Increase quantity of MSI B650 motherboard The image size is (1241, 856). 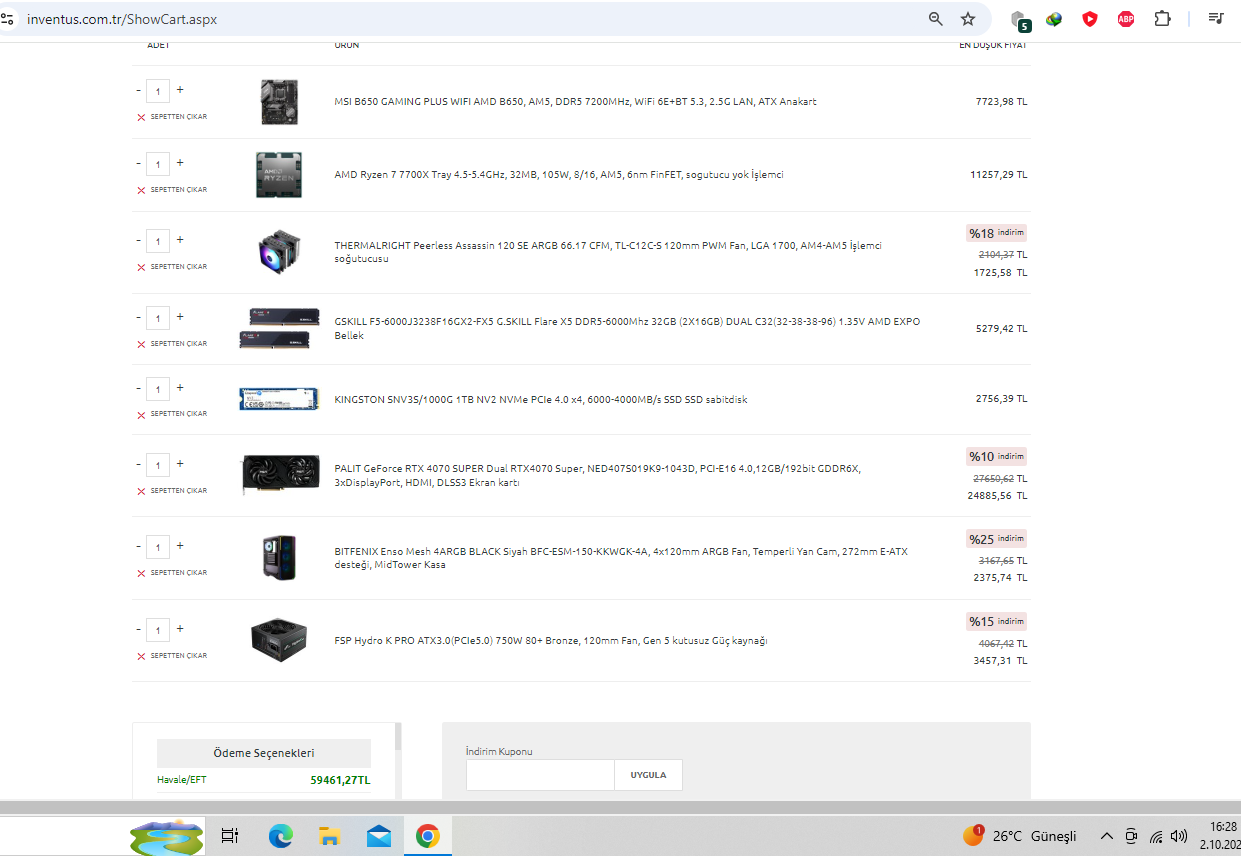point(180,90)
